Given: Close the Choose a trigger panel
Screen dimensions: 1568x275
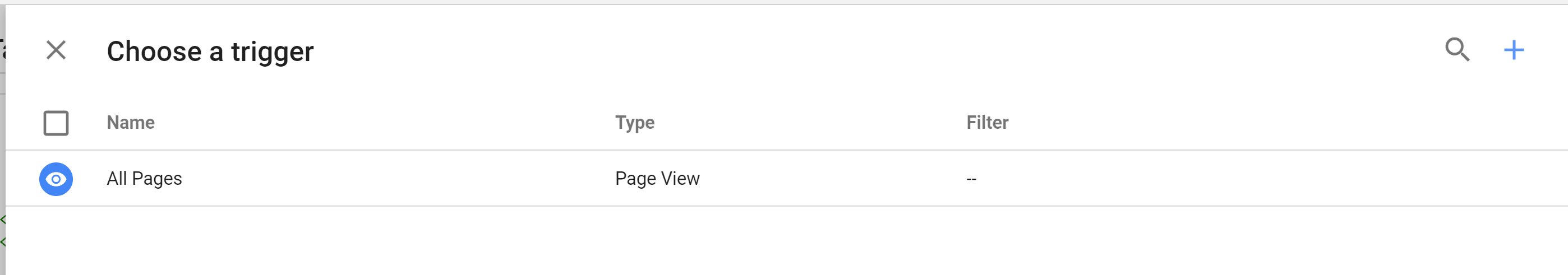Looking at the screenshot, I should point(56,50).
